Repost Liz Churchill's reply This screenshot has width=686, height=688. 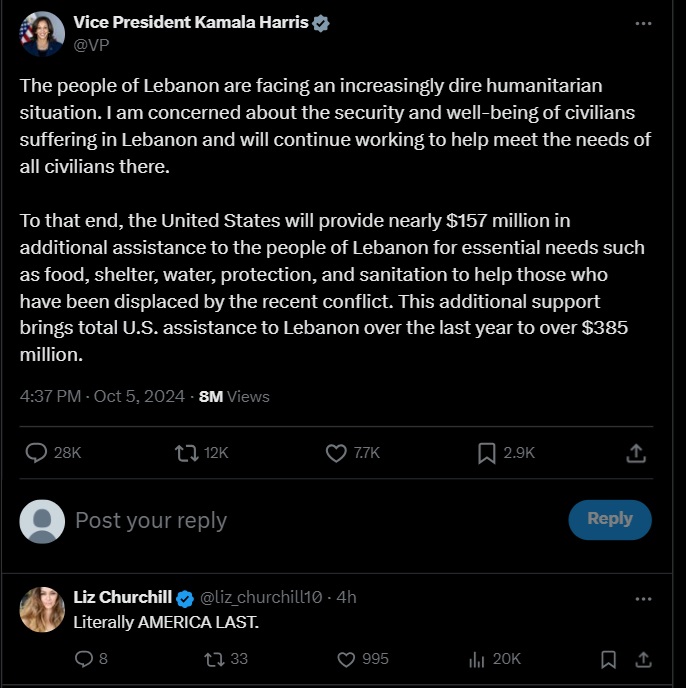pos(213,659)
